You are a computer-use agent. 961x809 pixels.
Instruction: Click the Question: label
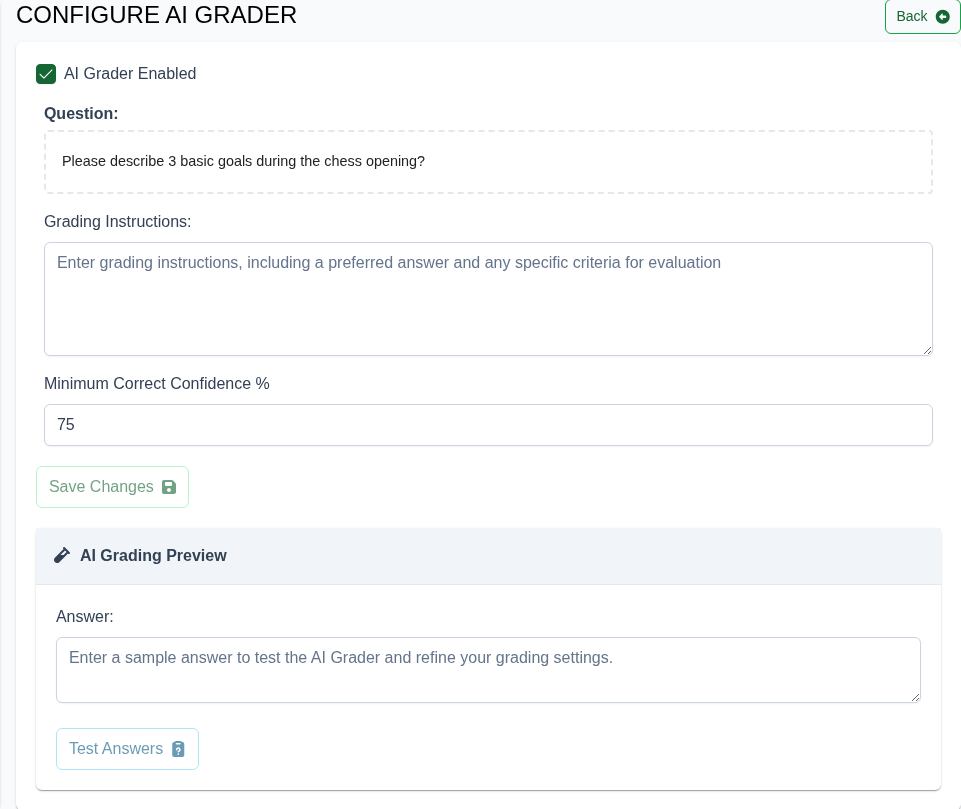pos(81,113)
